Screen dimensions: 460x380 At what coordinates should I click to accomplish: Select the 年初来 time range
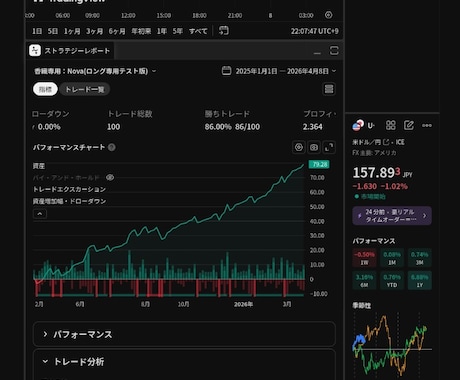(x=141, y=31)
